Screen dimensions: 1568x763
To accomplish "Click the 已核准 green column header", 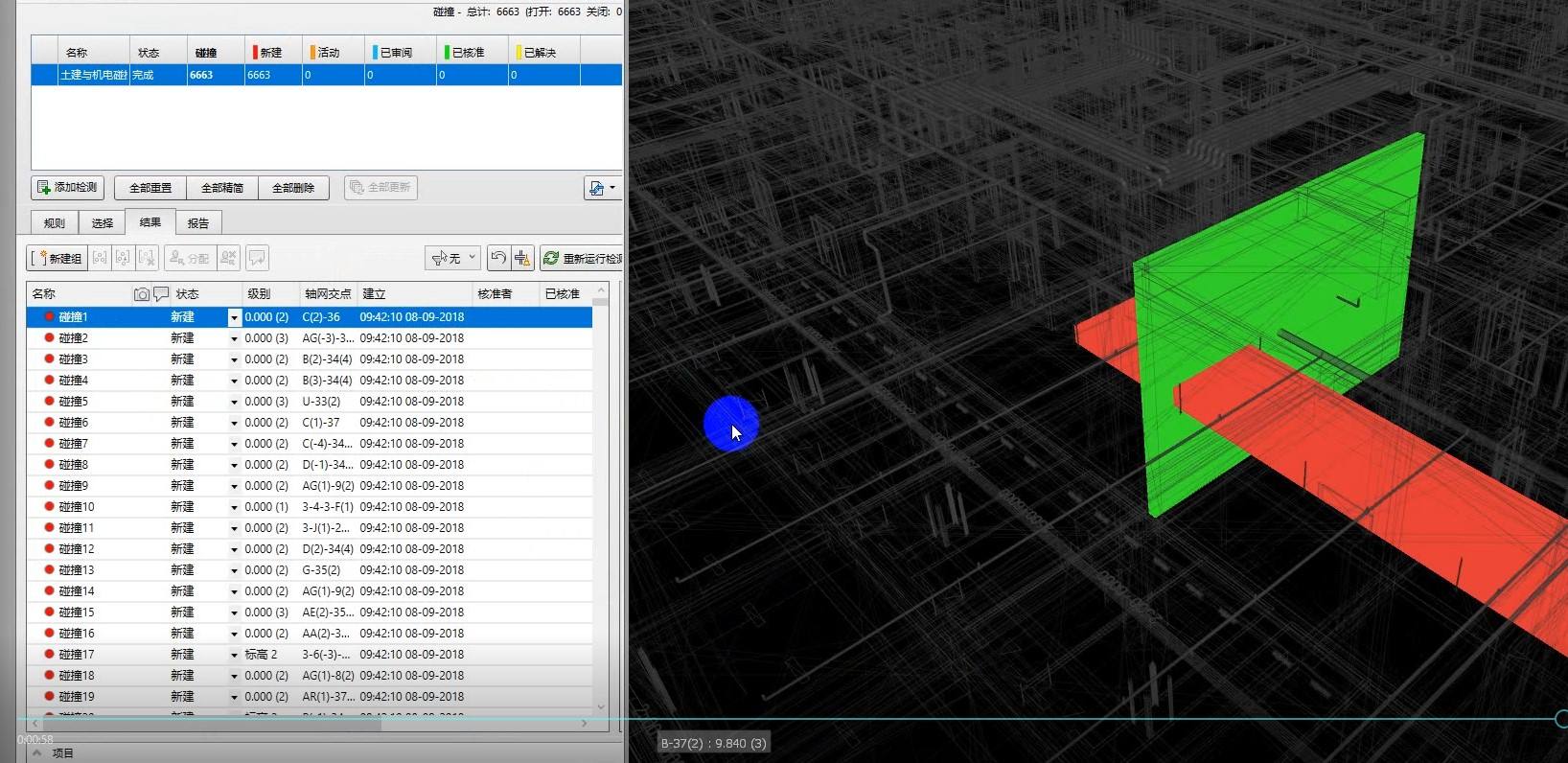I will coord(472,52).
